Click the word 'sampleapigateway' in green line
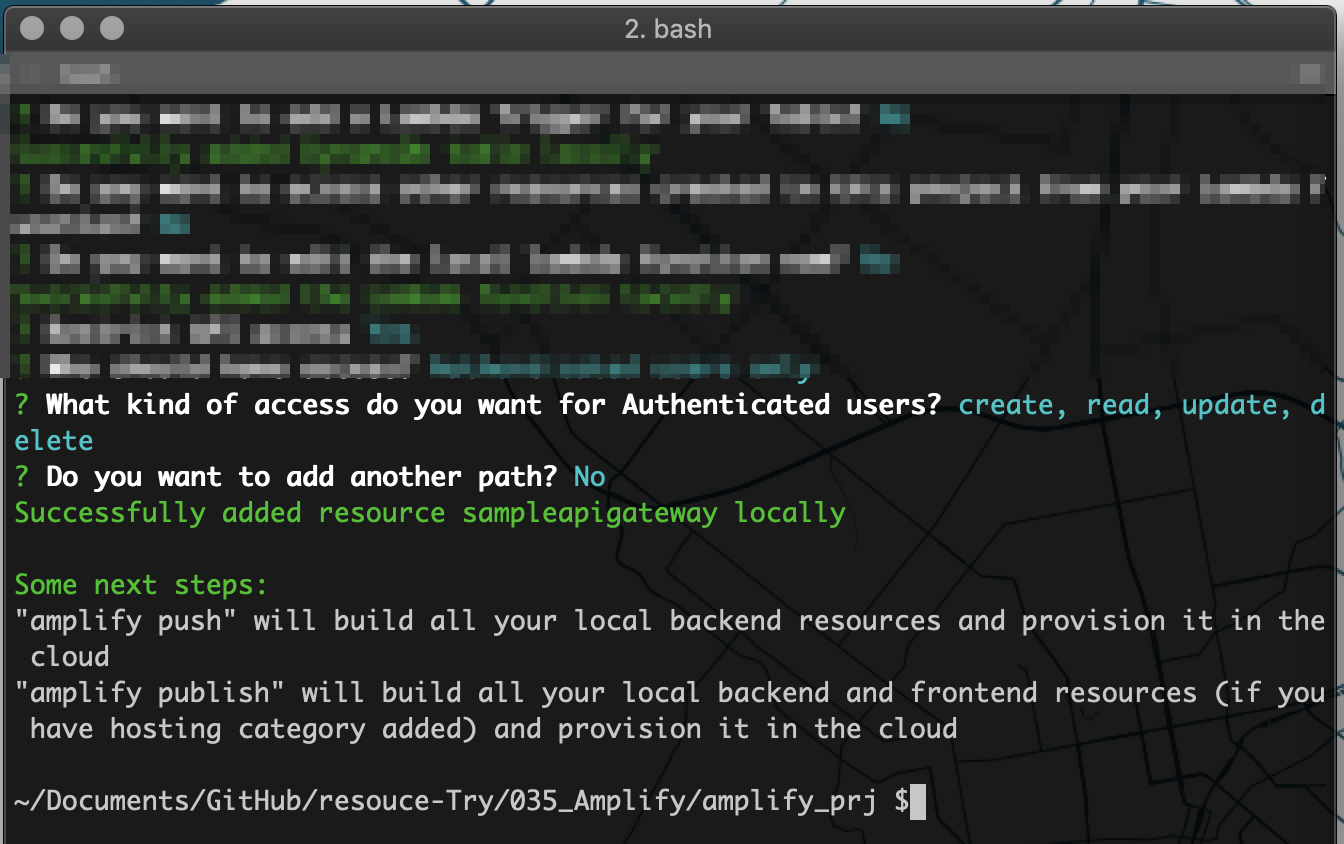 click(x=590, y=513)
